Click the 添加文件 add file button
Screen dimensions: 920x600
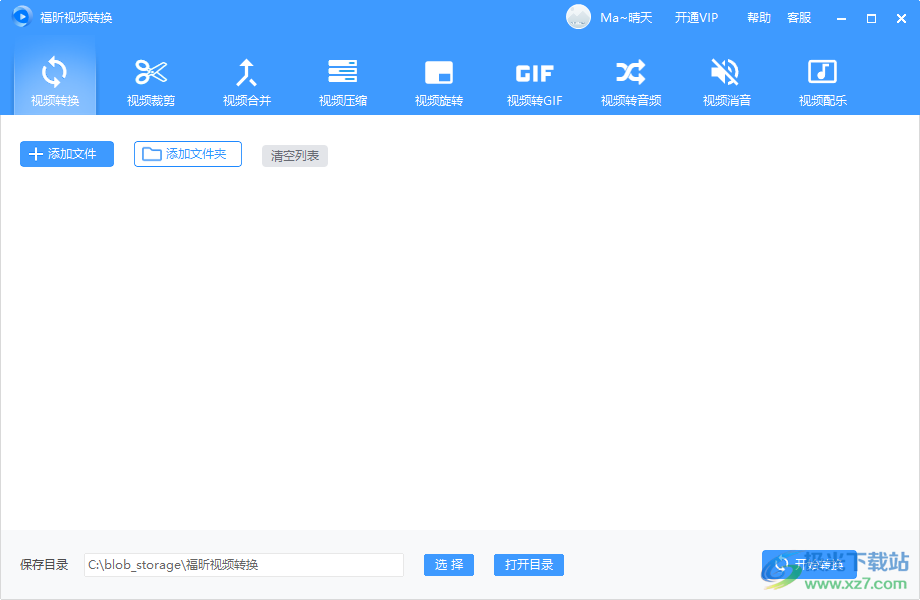click(x=67, y=154)
